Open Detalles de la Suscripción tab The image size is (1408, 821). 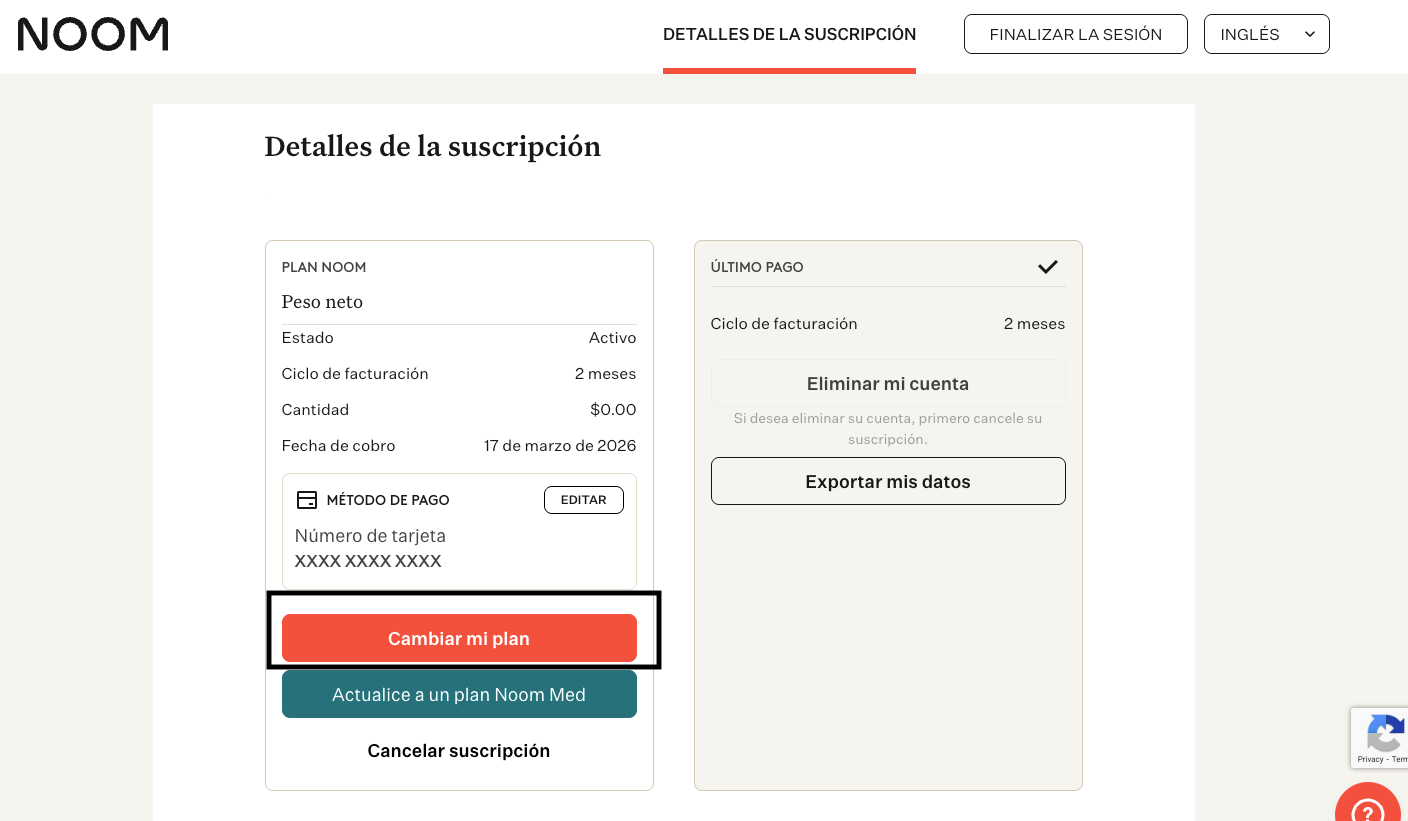(x=789, y=34)
